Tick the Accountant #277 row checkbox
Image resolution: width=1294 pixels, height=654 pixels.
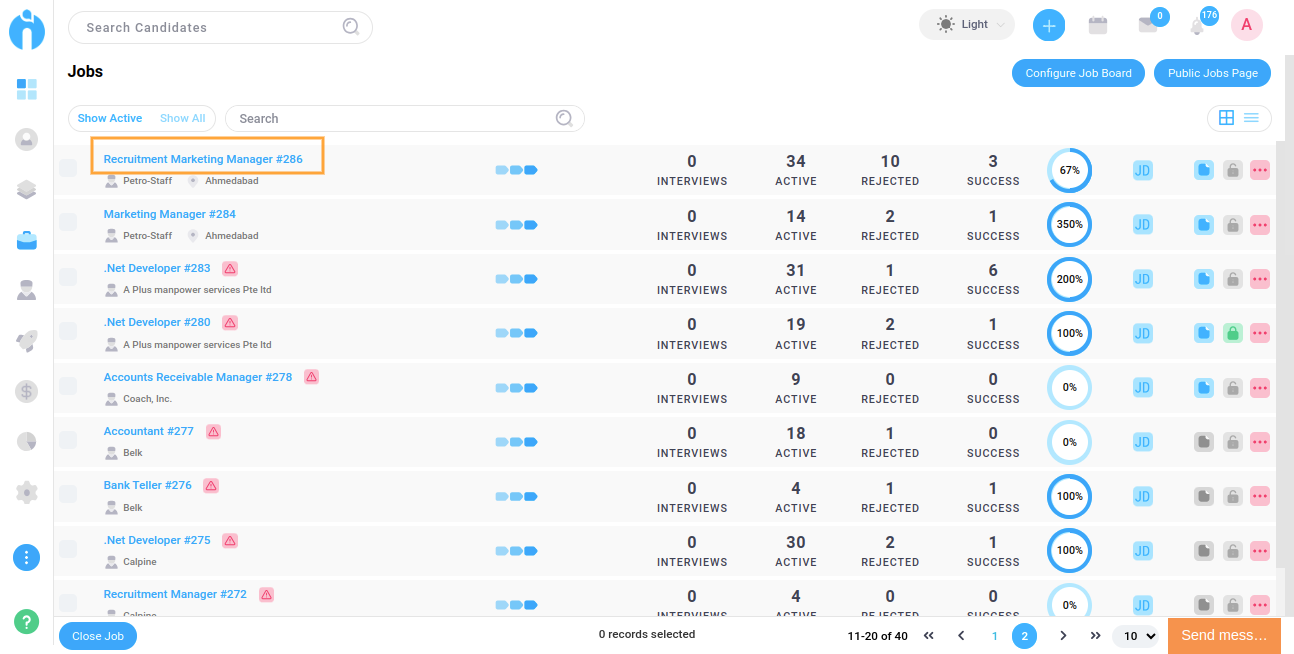pos(68,440)
